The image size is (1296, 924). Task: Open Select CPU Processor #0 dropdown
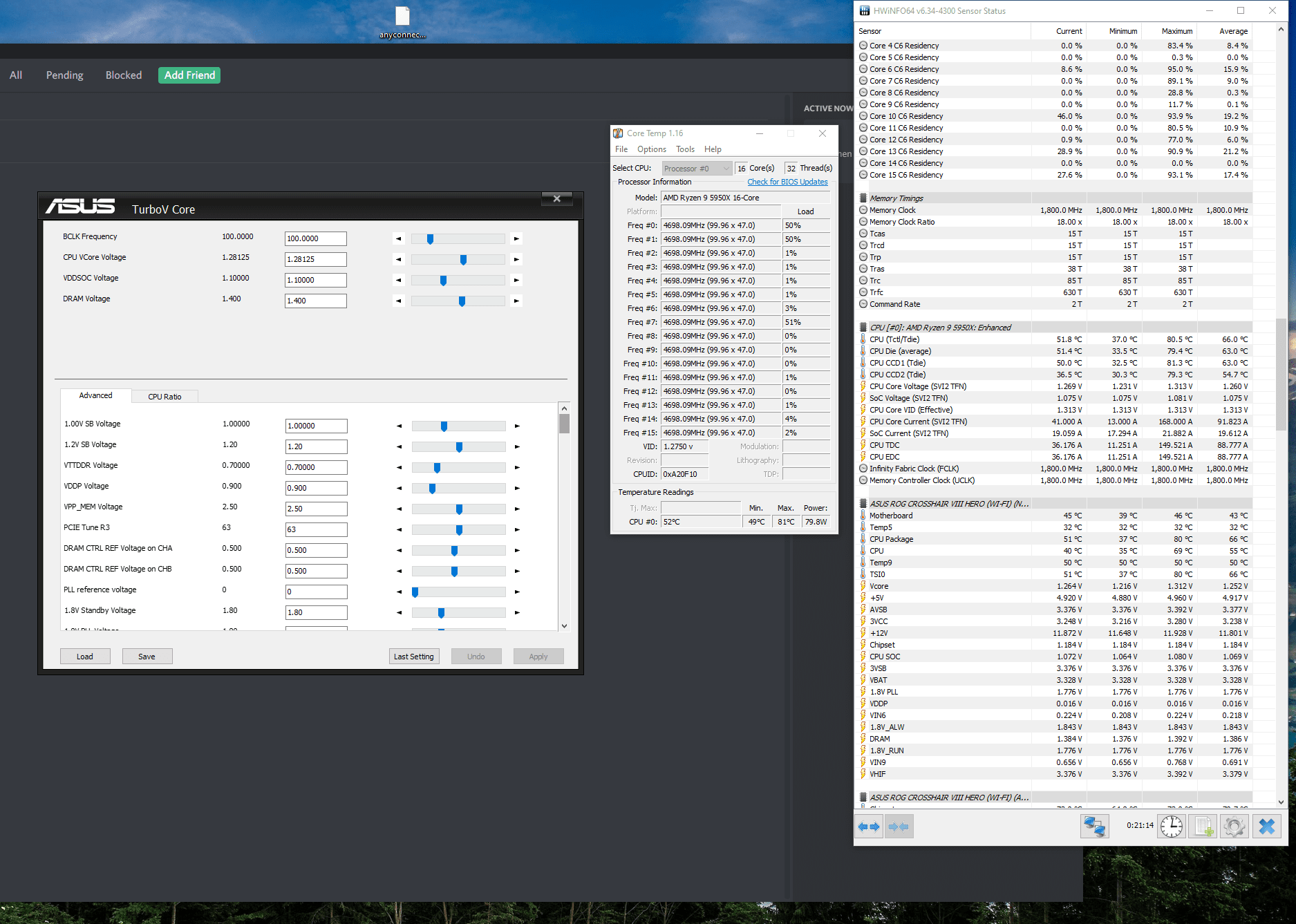[x=697, y=169]
